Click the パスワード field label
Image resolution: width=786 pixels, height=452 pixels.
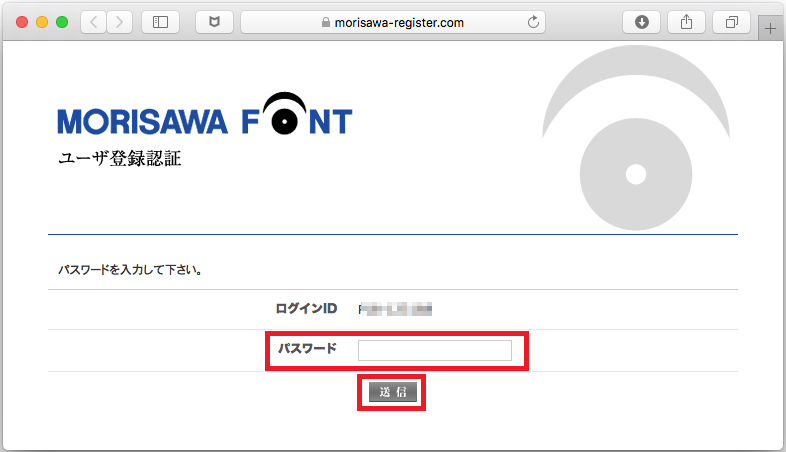coord(307,349)
